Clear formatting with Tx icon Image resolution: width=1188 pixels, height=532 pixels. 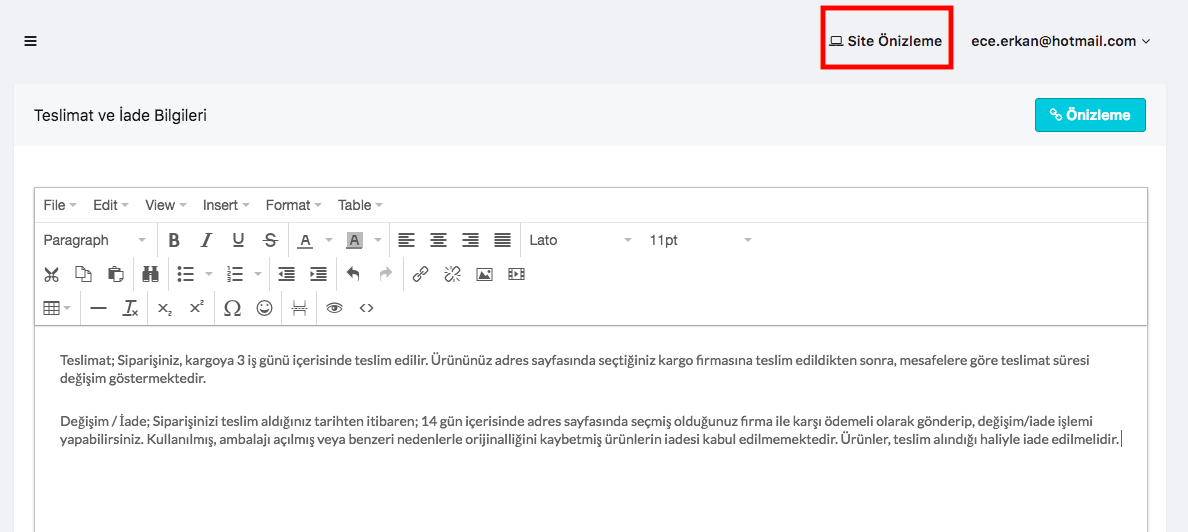point(130,308)
